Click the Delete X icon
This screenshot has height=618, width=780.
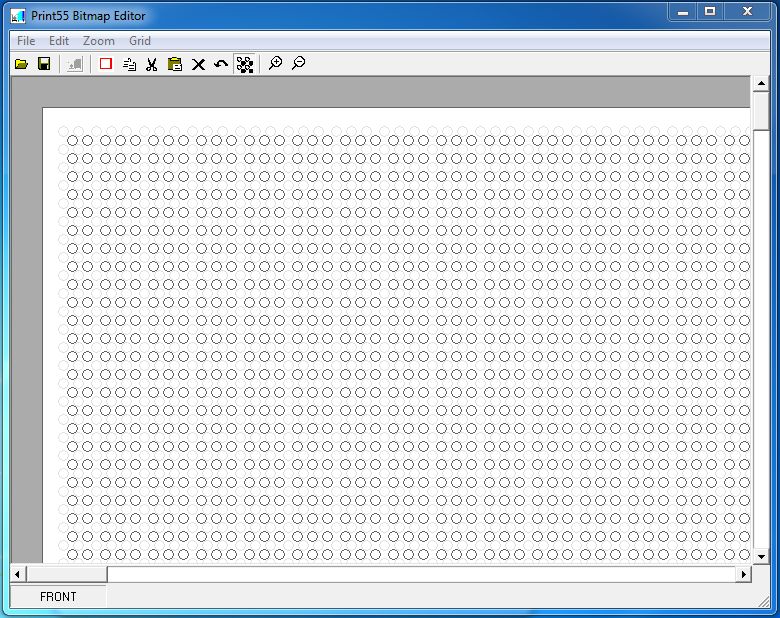coord(198,64)
